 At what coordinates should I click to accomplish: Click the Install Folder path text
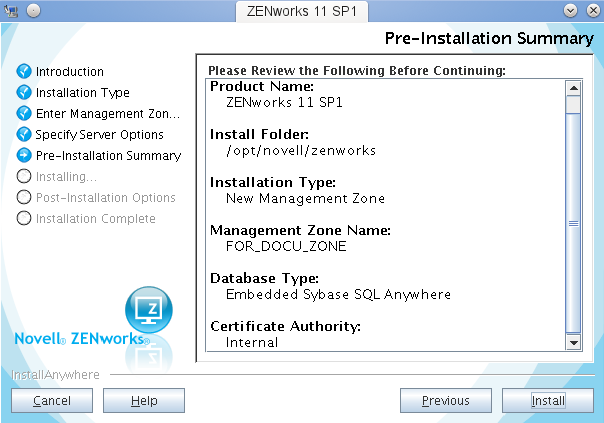[x=301, y=150]
